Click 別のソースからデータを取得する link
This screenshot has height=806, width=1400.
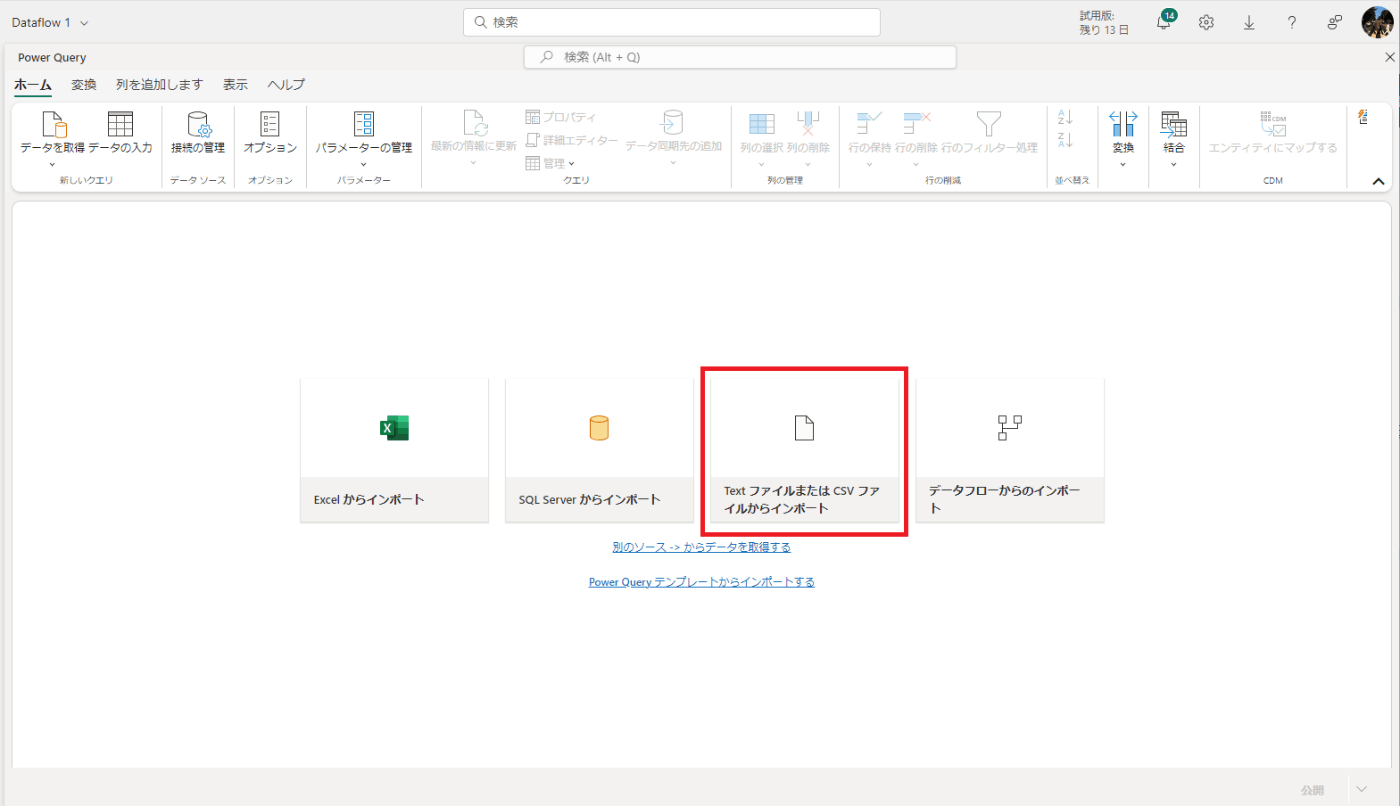point(702,547)
